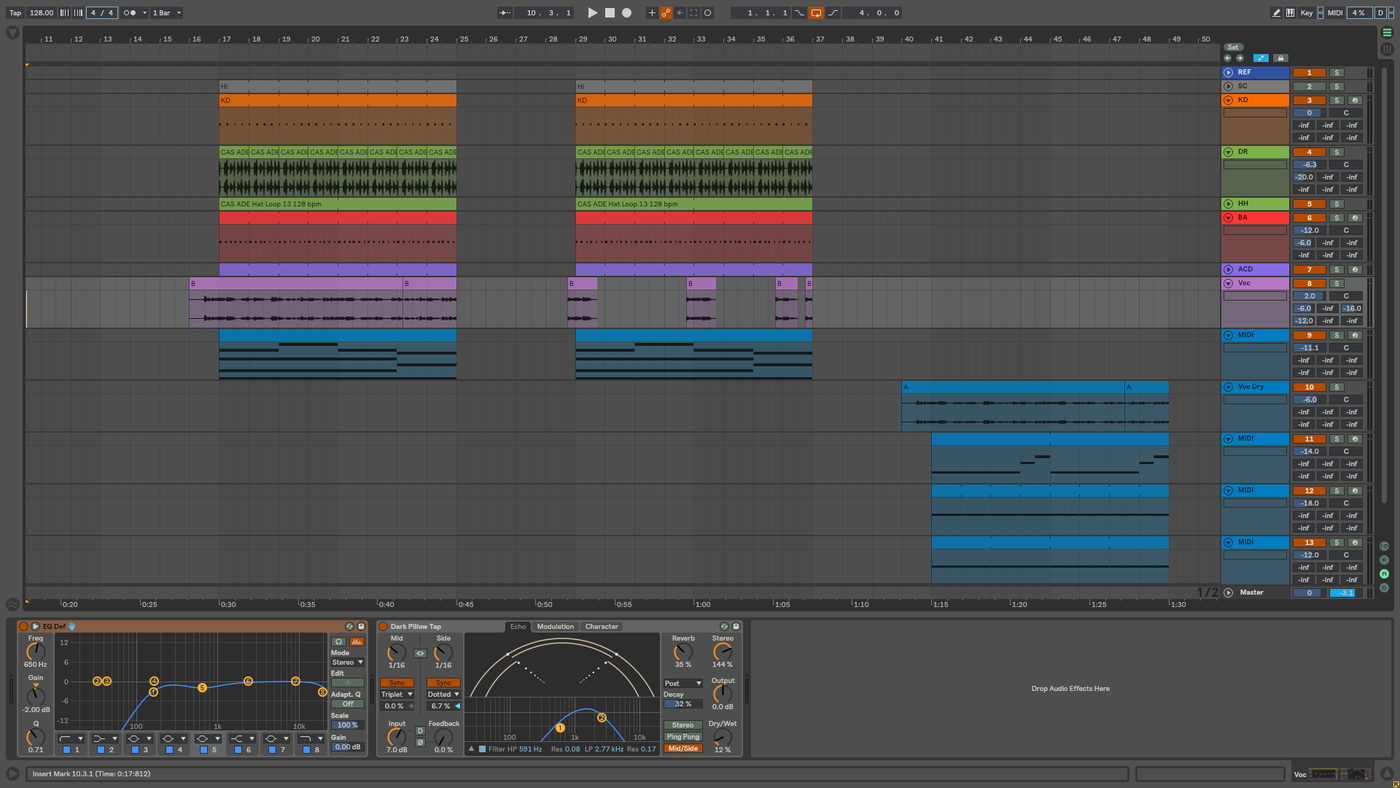Open Echo Mid Triplet mode dropdown

click(x=397, y=694)
